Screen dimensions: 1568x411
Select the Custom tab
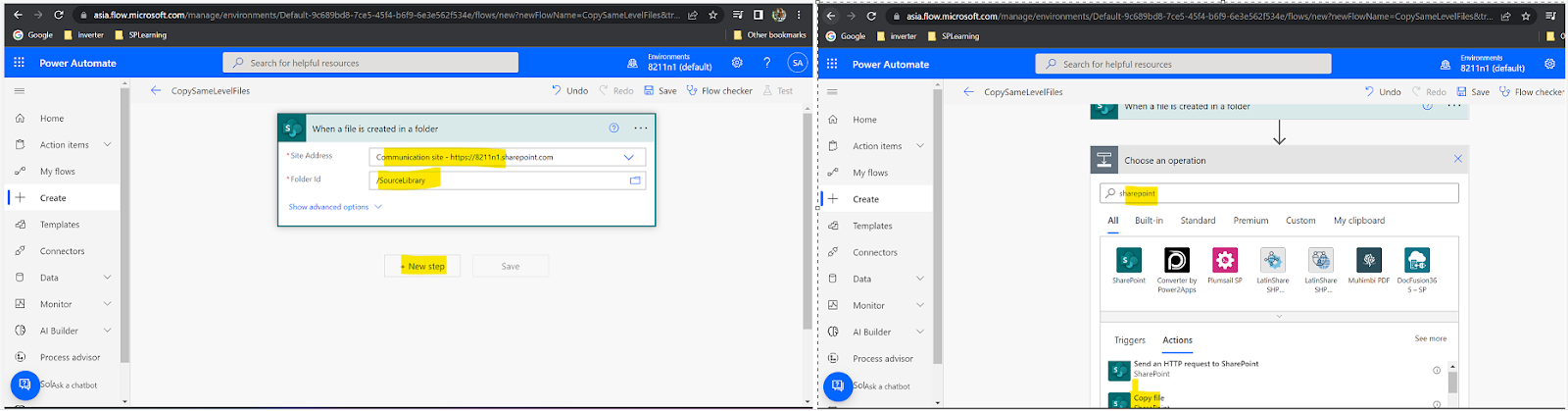click(1300, 221)
